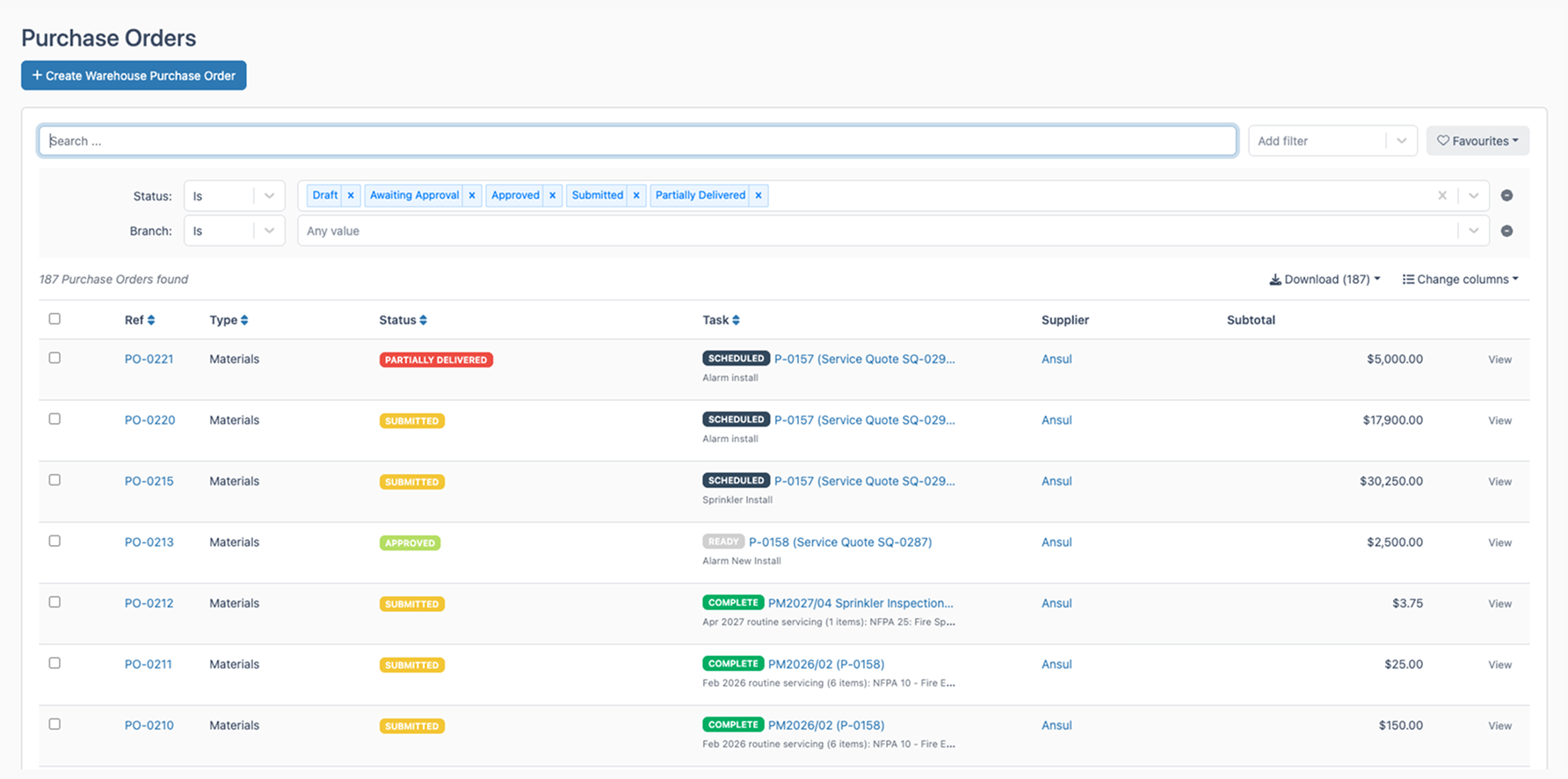This screenshot has height=779, width=1568.
Task: Tick the checkbox for PO-0210
Action: [x=54, y=724]
